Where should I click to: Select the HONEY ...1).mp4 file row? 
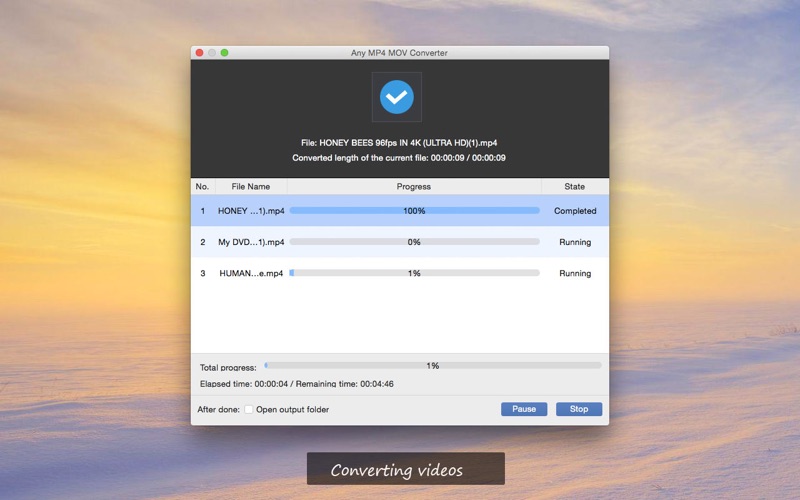click(251, 211)
